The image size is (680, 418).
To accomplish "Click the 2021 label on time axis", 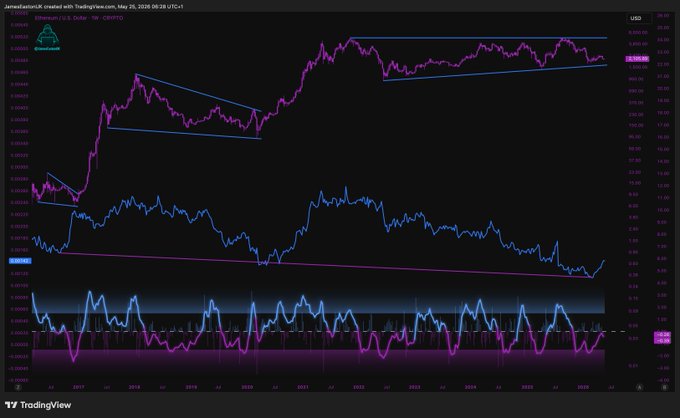I will (x=303, y=387).
